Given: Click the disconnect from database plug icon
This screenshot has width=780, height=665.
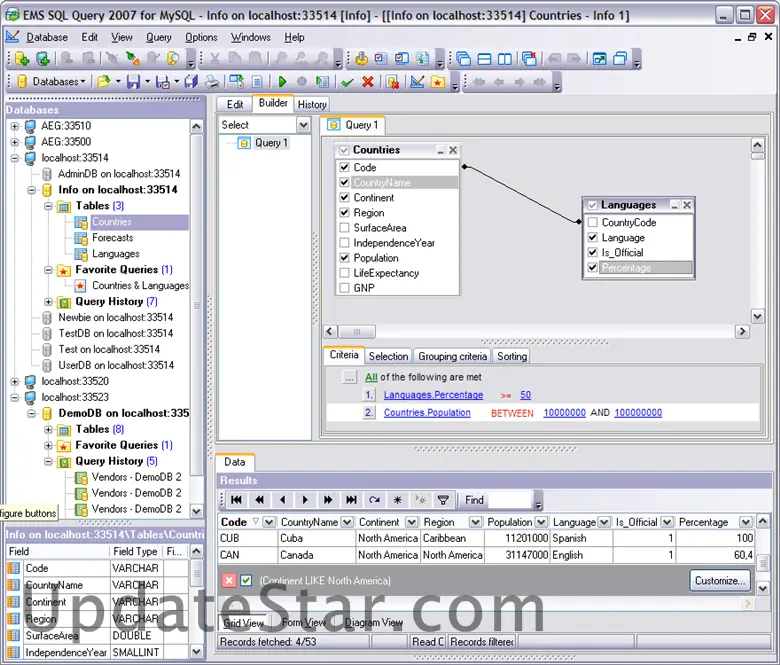Looking at the screenshot, I should [133, 59].
